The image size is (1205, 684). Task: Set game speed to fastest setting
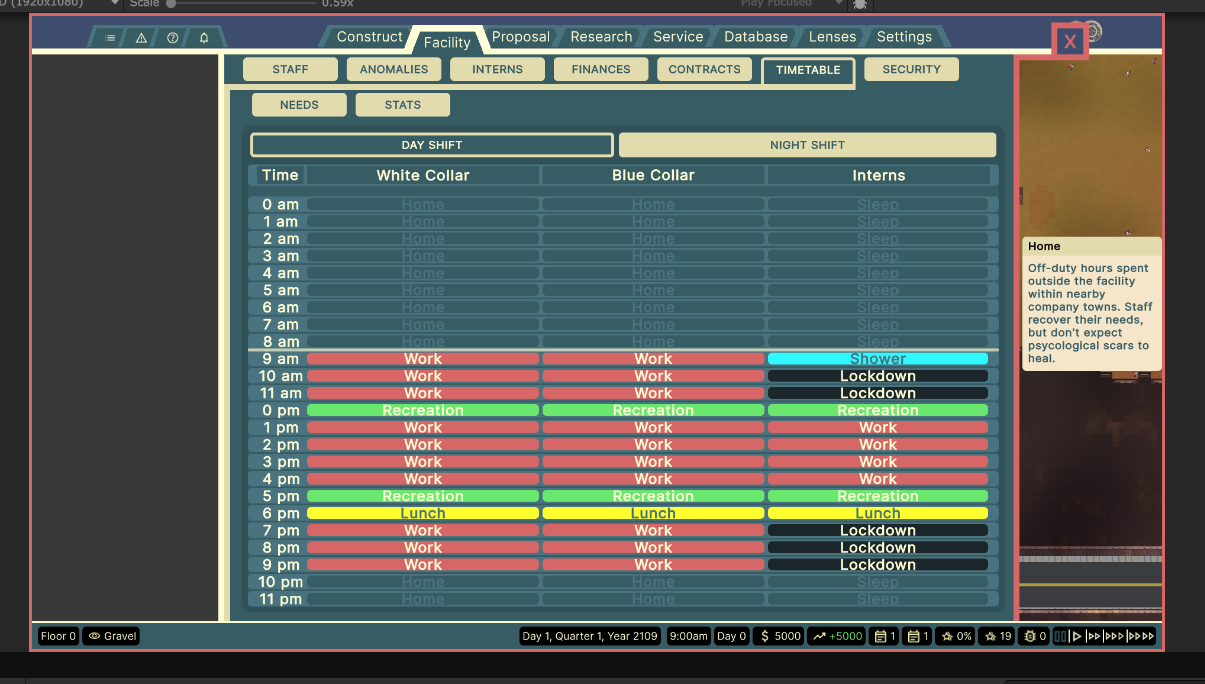[1142, 636]
